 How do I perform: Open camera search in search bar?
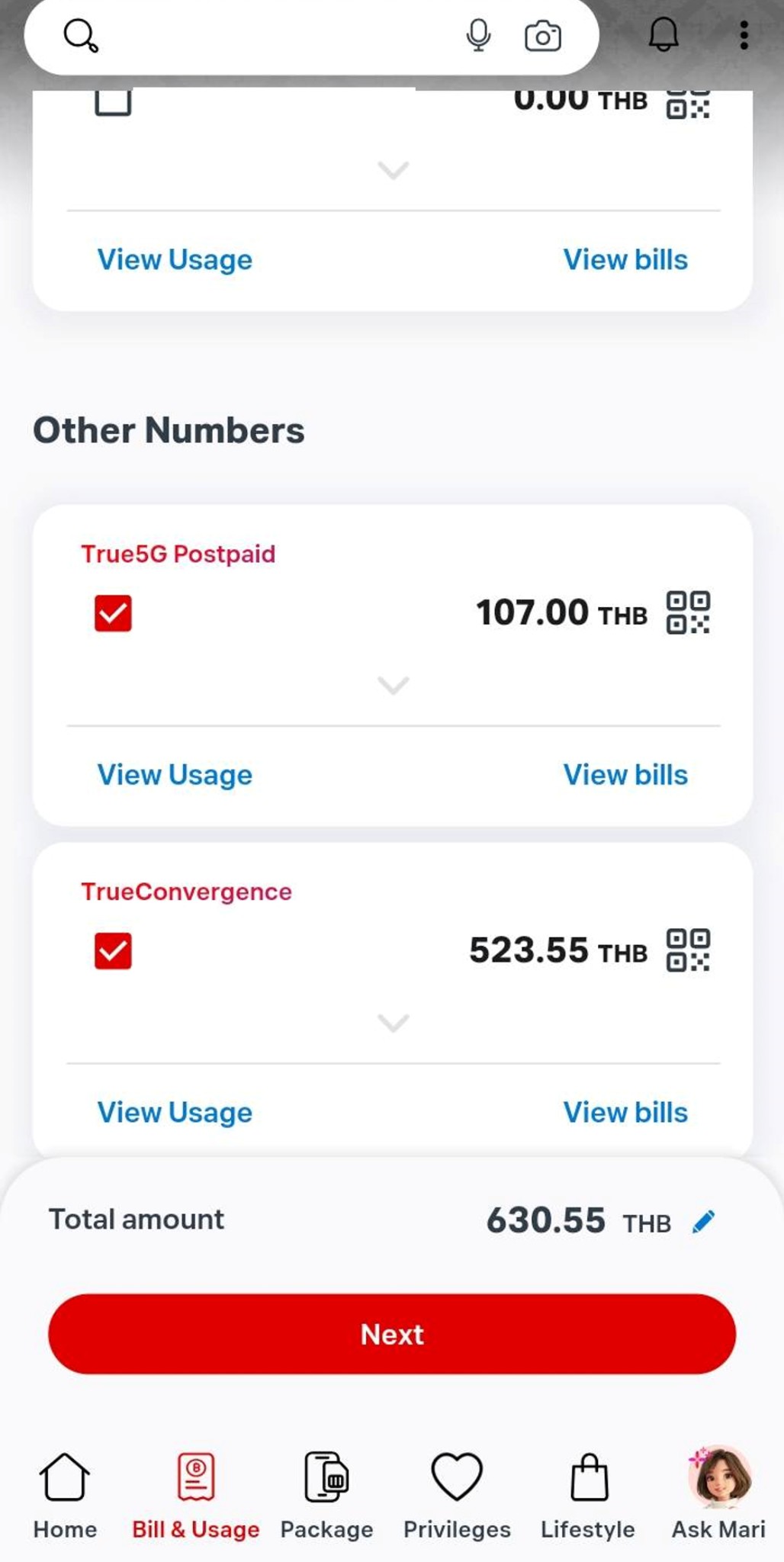tap(542, 36)
